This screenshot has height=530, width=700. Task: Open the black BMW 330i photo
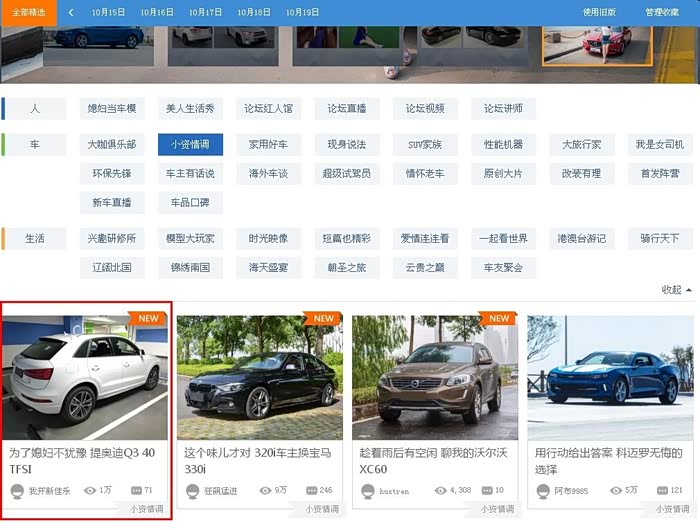tap(260, 378)
